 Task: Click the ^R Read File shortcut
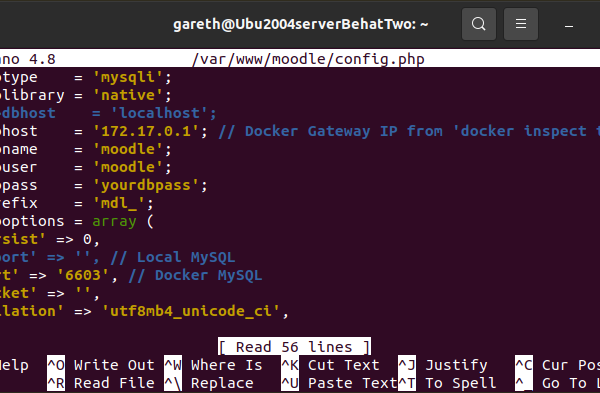(101, 383)
